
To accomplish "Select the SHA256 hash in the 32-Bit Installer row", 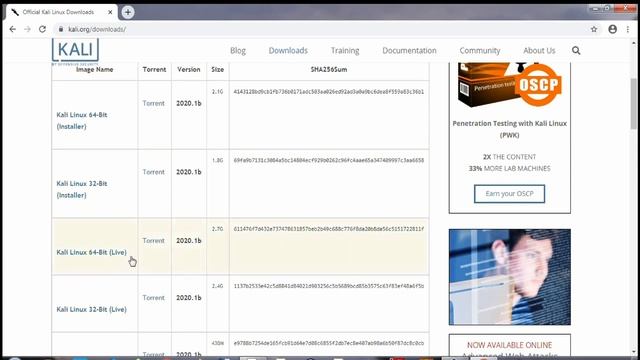I will [329, 160].
